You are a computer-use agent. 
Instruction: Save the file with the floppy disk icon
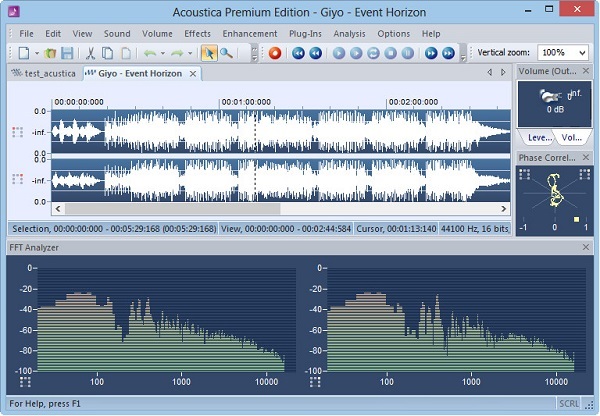point(67,53)
